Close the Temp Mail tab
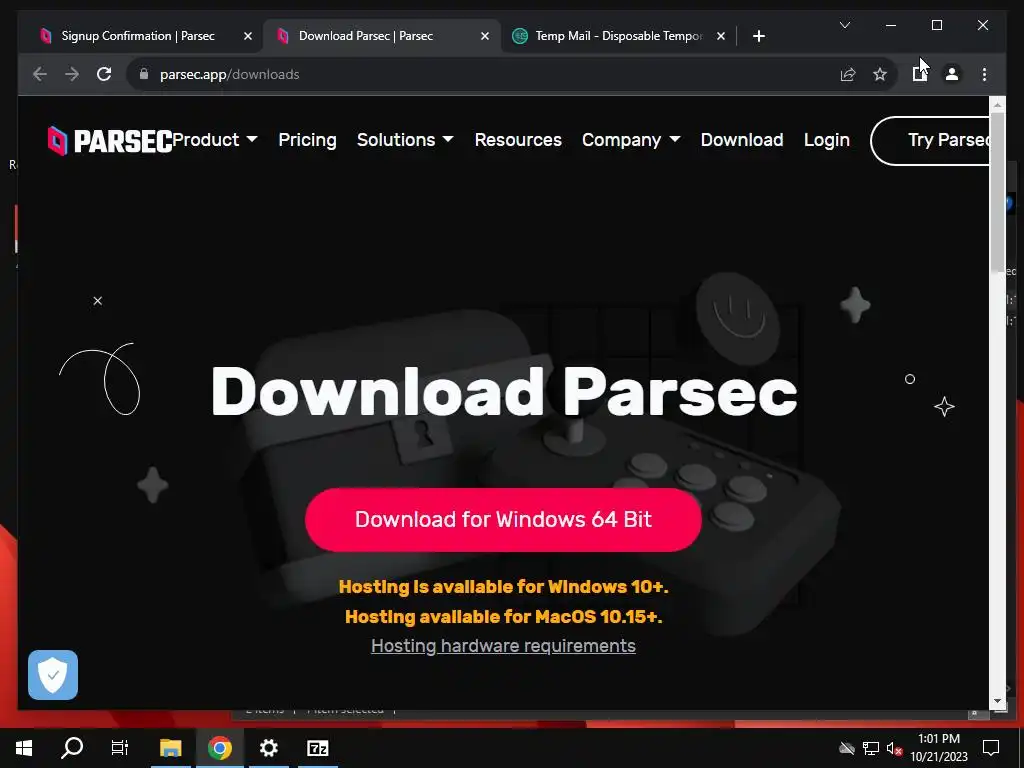Image resolution: width=1024 pixels, height=768 pixels. point(720,36)
